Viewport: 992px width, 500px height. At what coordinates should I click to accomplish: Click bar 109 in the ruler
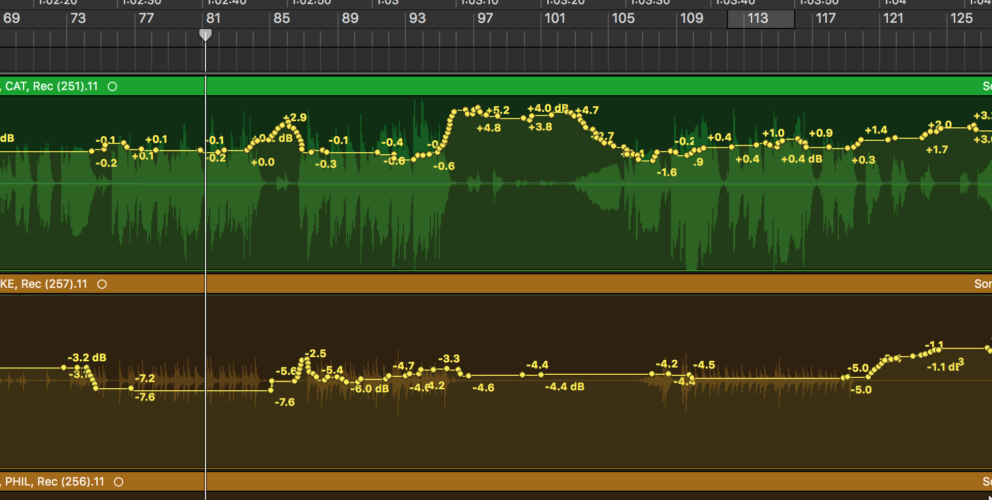(691, 18)
